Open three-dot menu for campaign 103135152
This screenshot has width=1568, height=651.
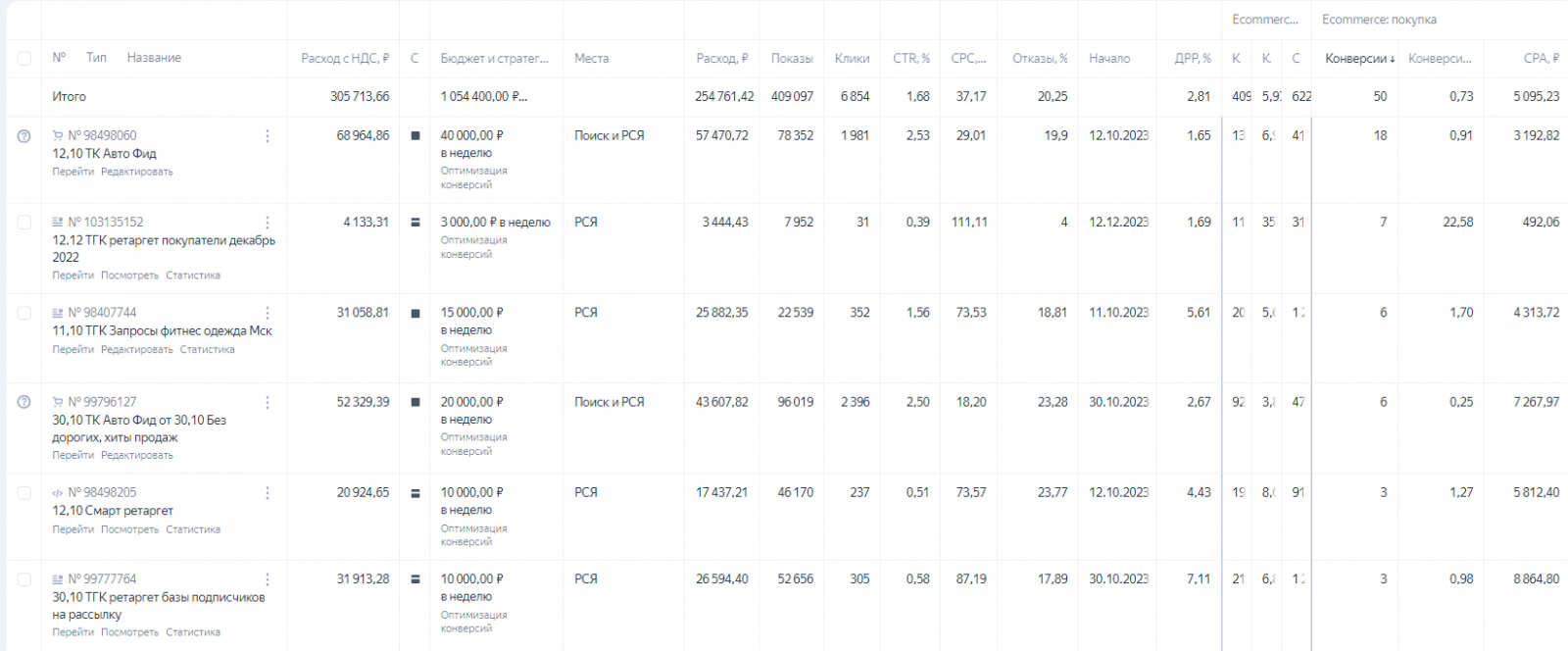268,223
